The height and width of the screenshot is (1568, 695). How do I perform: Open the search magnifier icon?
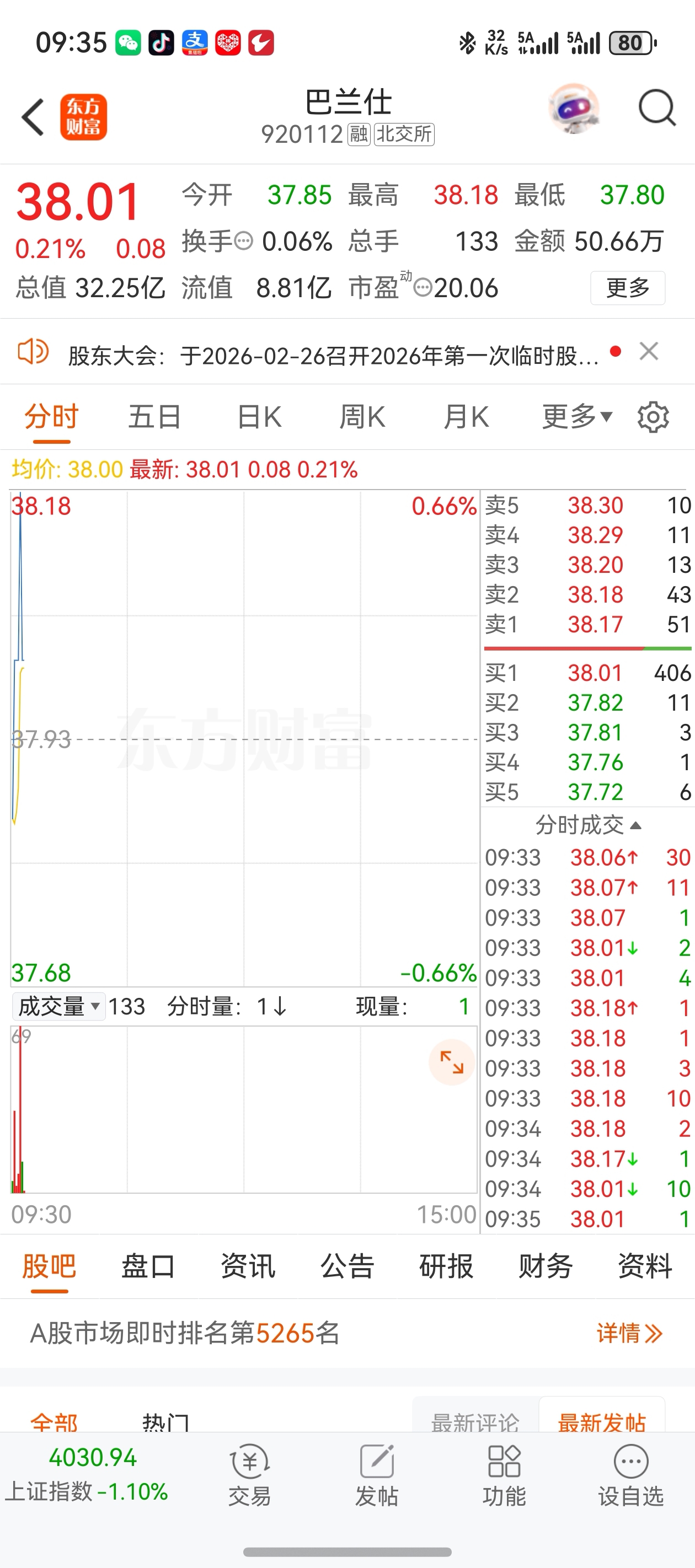[x=656, y=109]
